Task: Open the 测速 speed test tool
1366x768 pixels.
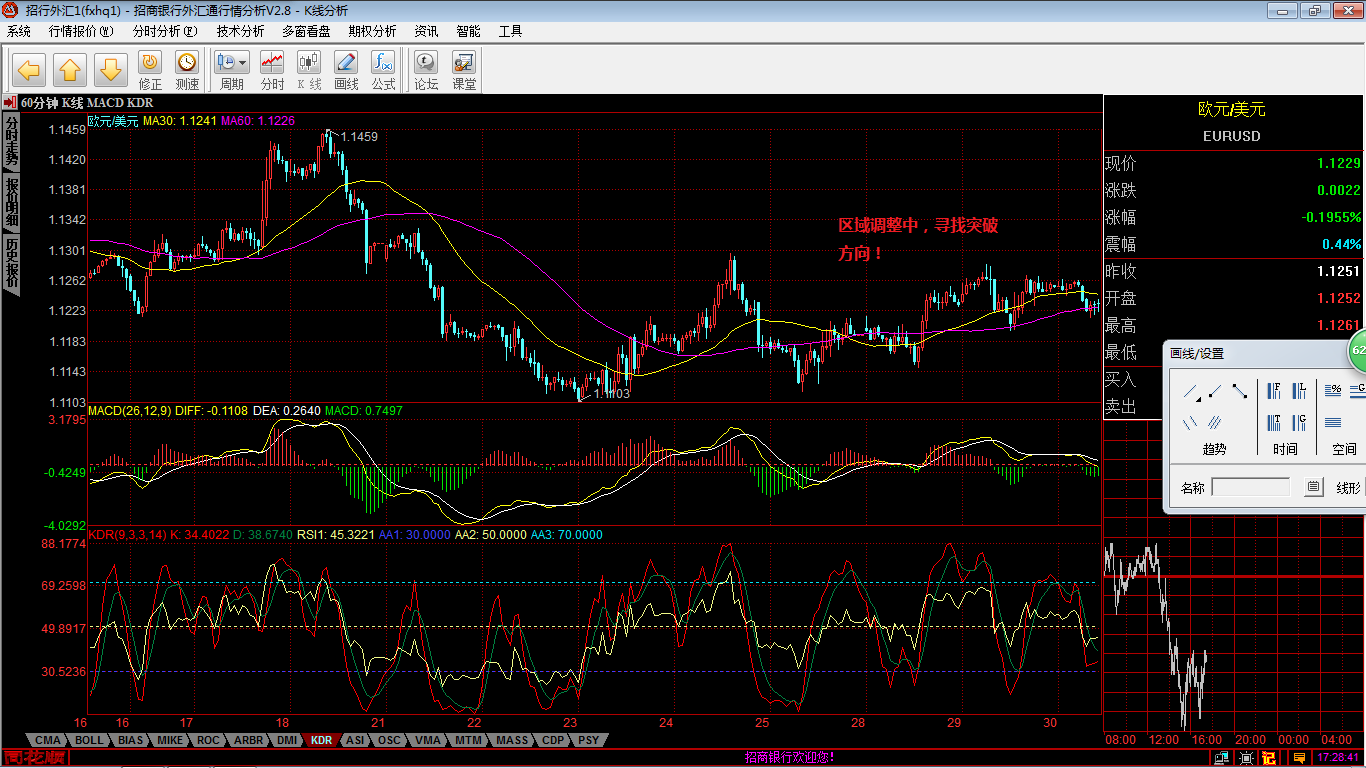Action: pos(187,70)
